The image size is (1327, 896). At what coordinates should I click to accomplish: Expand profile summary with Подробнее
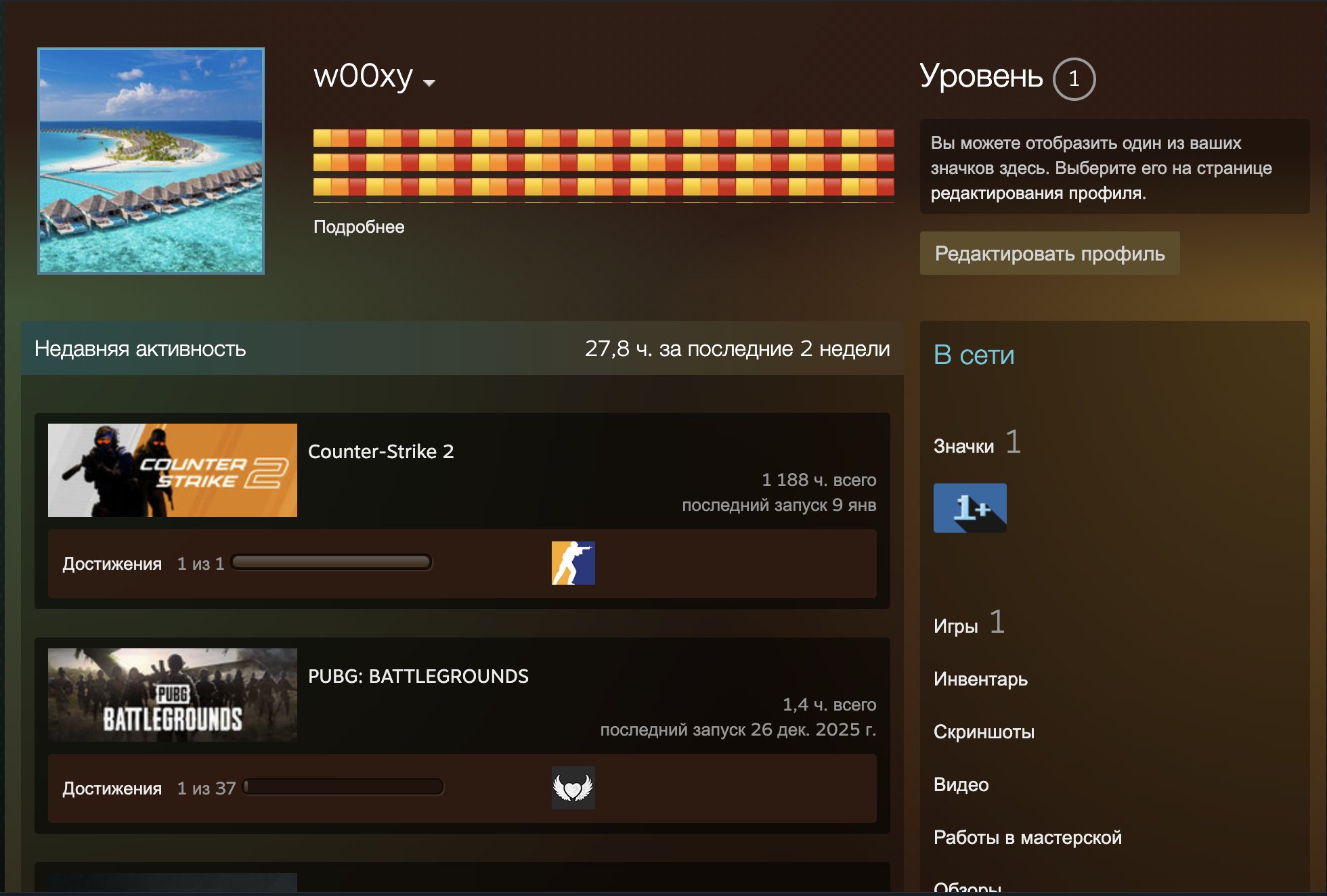coord(359,227)
